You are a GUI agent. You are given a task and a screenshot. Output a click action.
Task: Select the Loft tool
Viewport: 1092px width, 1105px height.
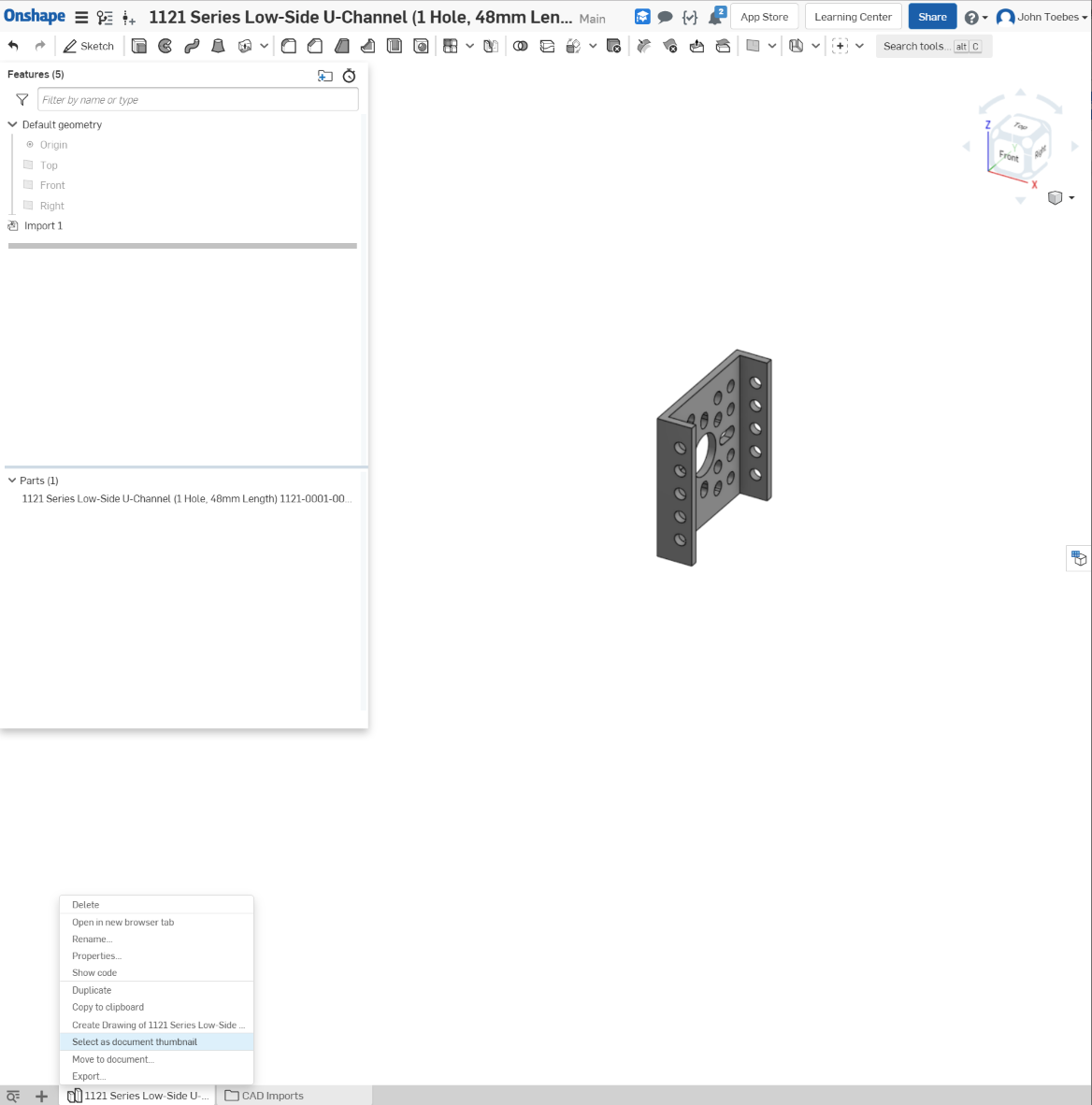[x=219, y=46]
